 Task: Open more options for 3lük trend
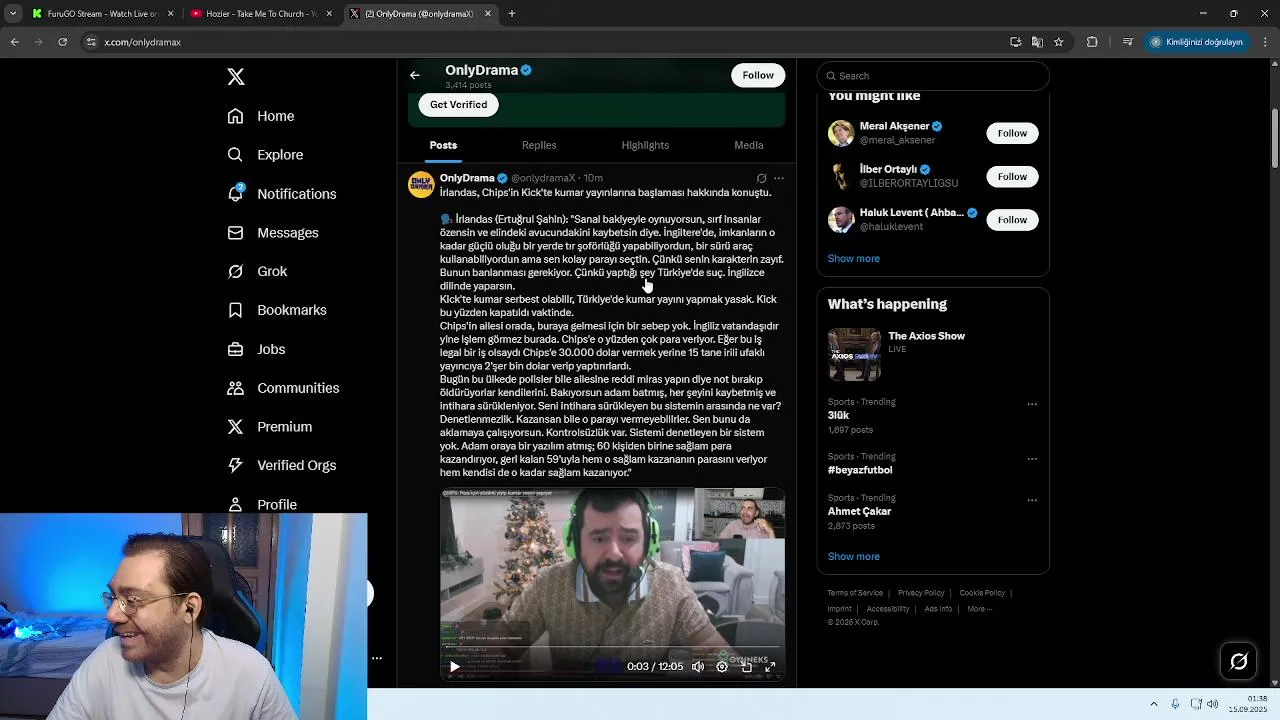coord(1033,405)
